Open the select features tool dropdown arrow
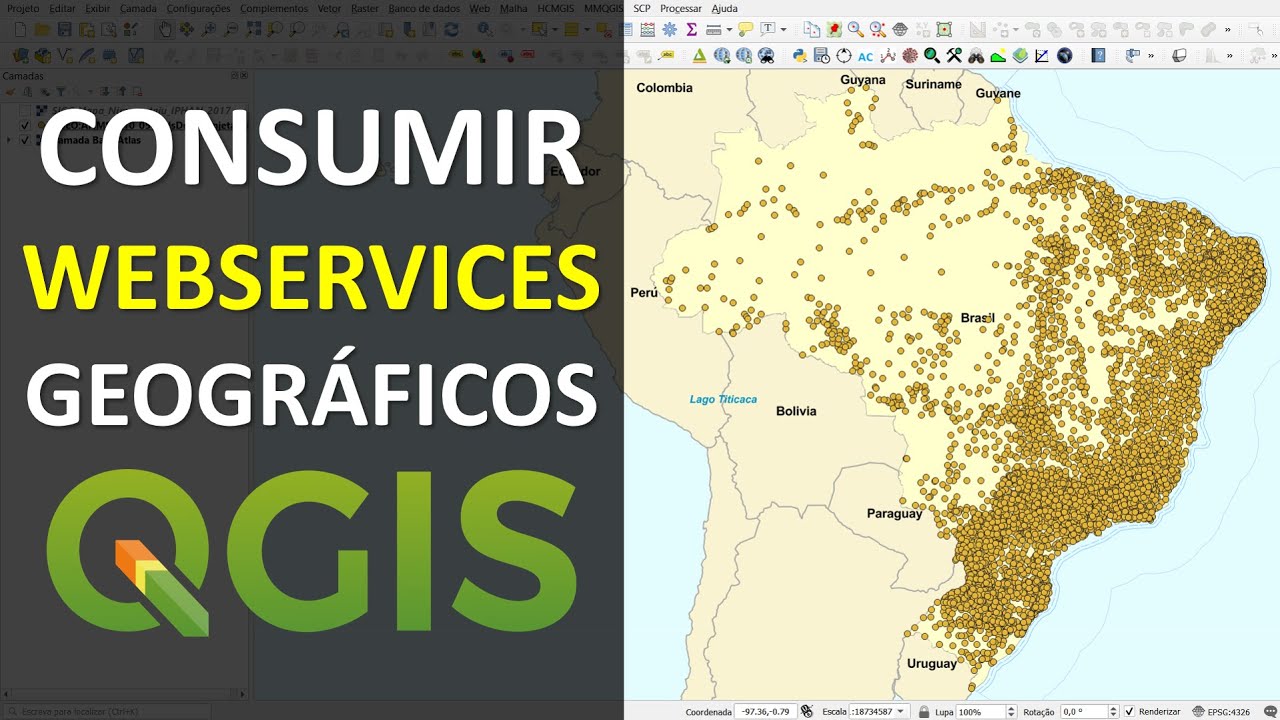 [555, 30]
